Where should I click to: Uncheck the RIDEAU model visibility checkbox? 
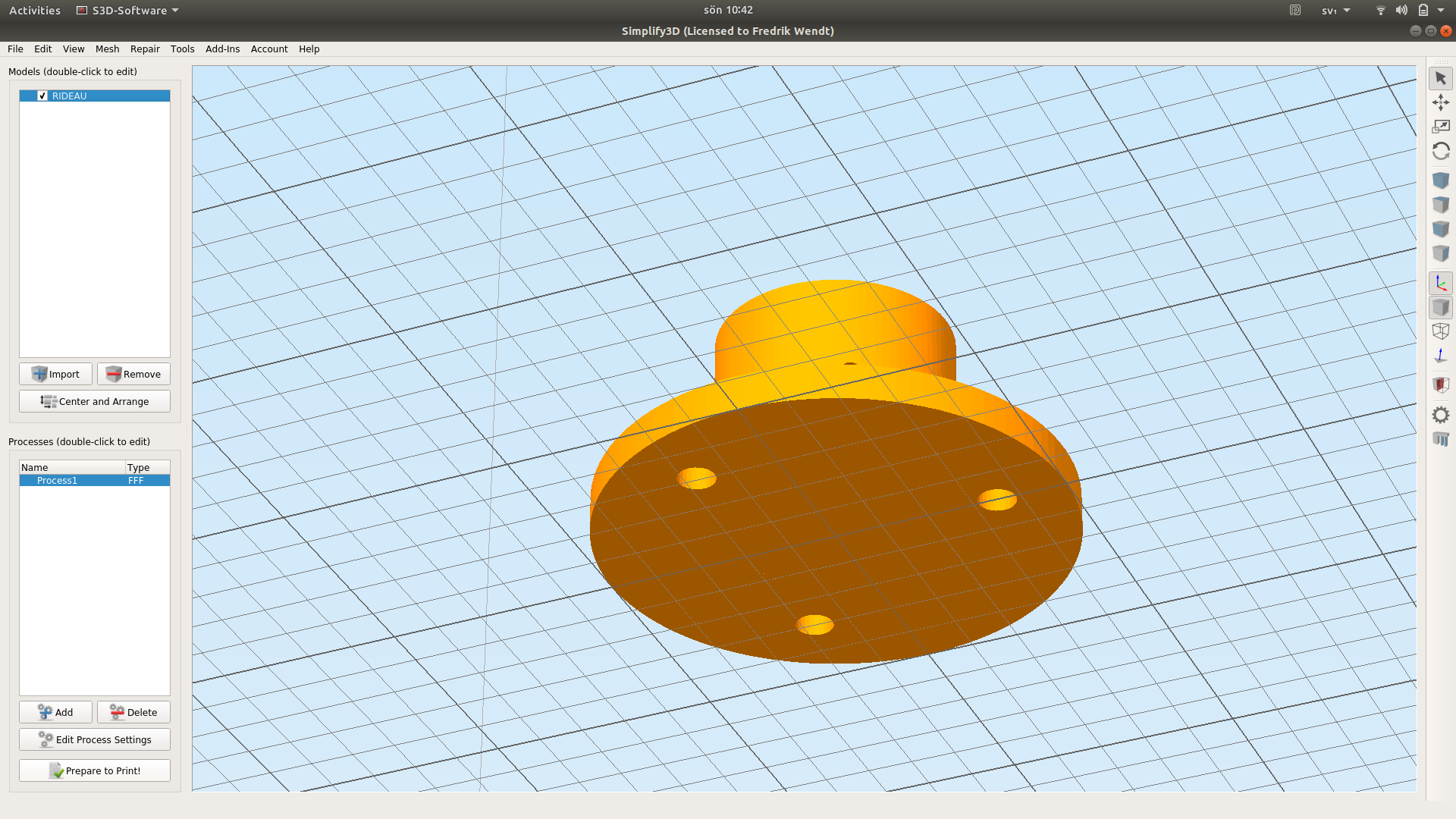point(42,96)
